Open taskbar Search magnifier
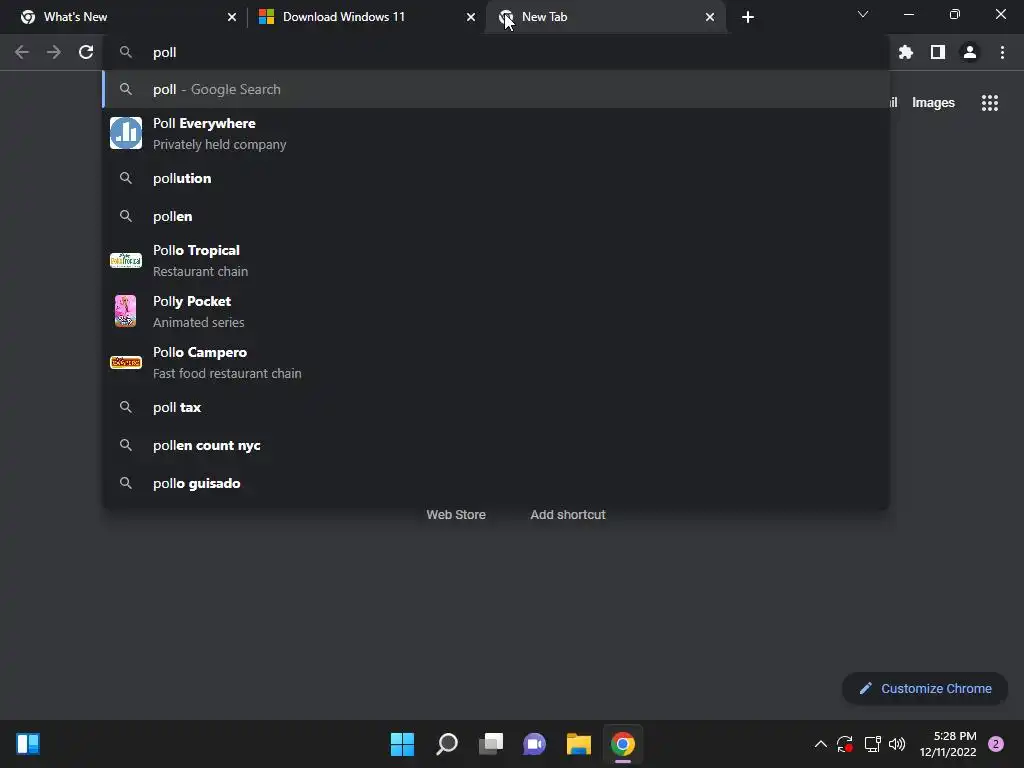Image resolution: width=1024 pixels, height=768 pixels. tap(447, 744)
